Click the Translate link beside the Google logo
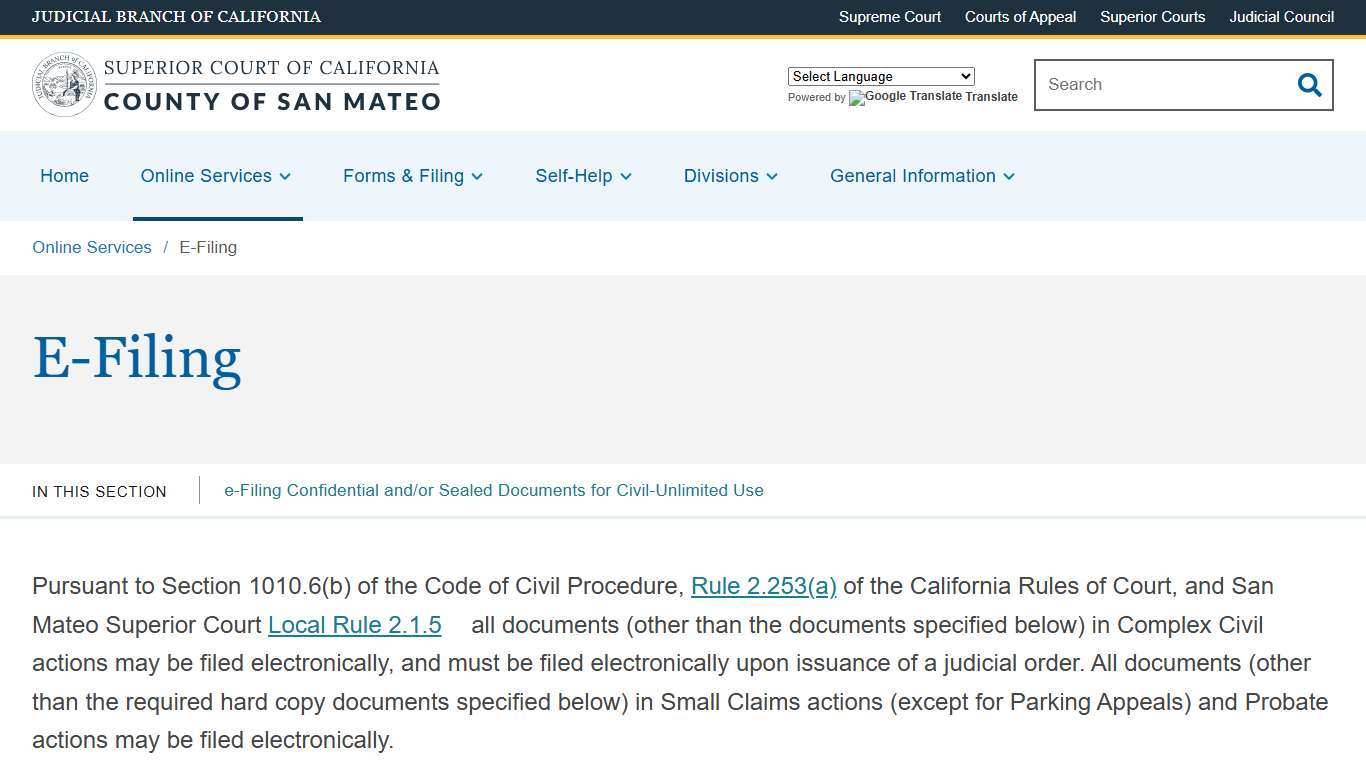 992,97
